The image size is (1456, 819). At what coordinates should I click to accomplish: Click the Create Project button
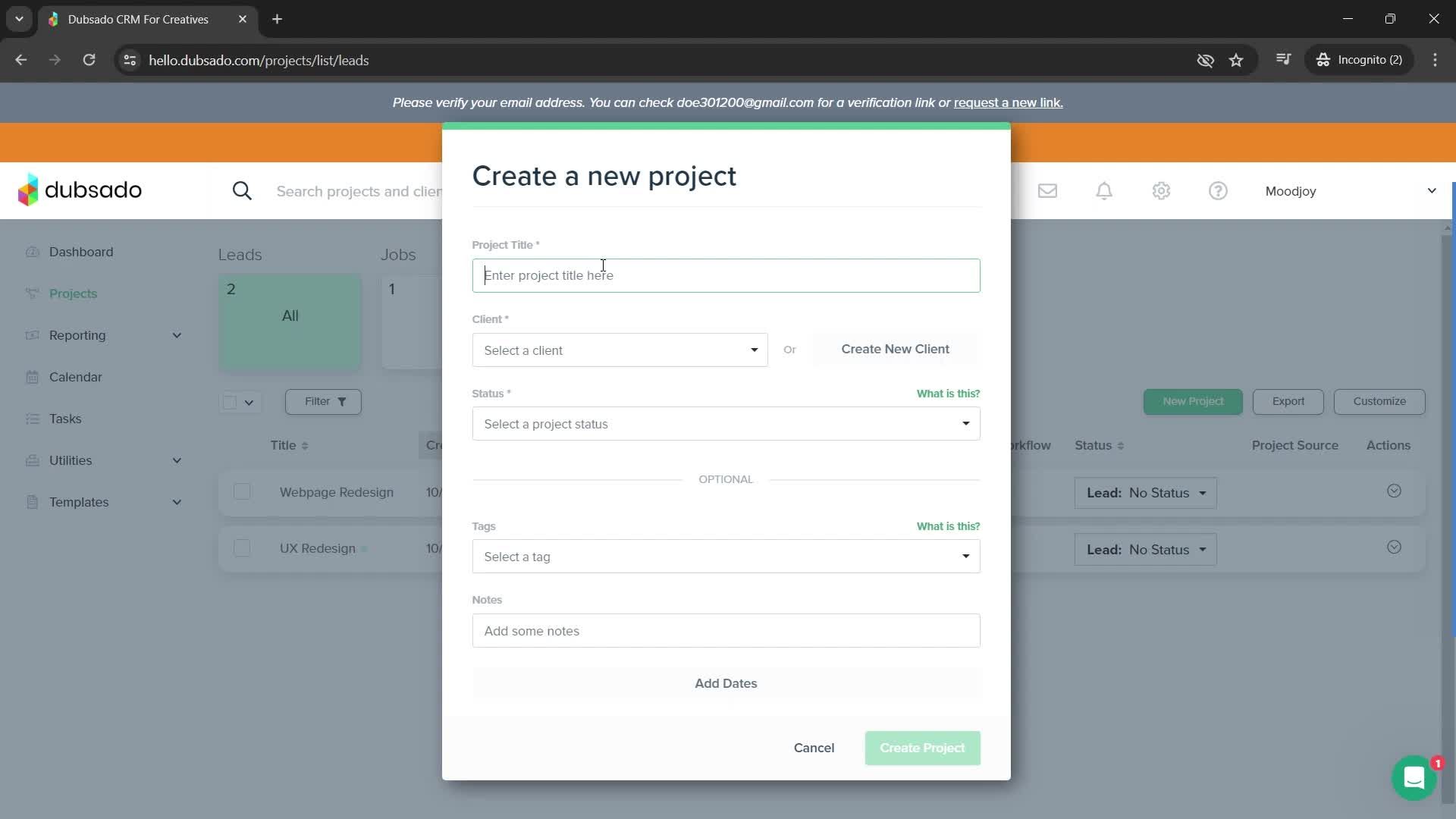tap(922, 748)
